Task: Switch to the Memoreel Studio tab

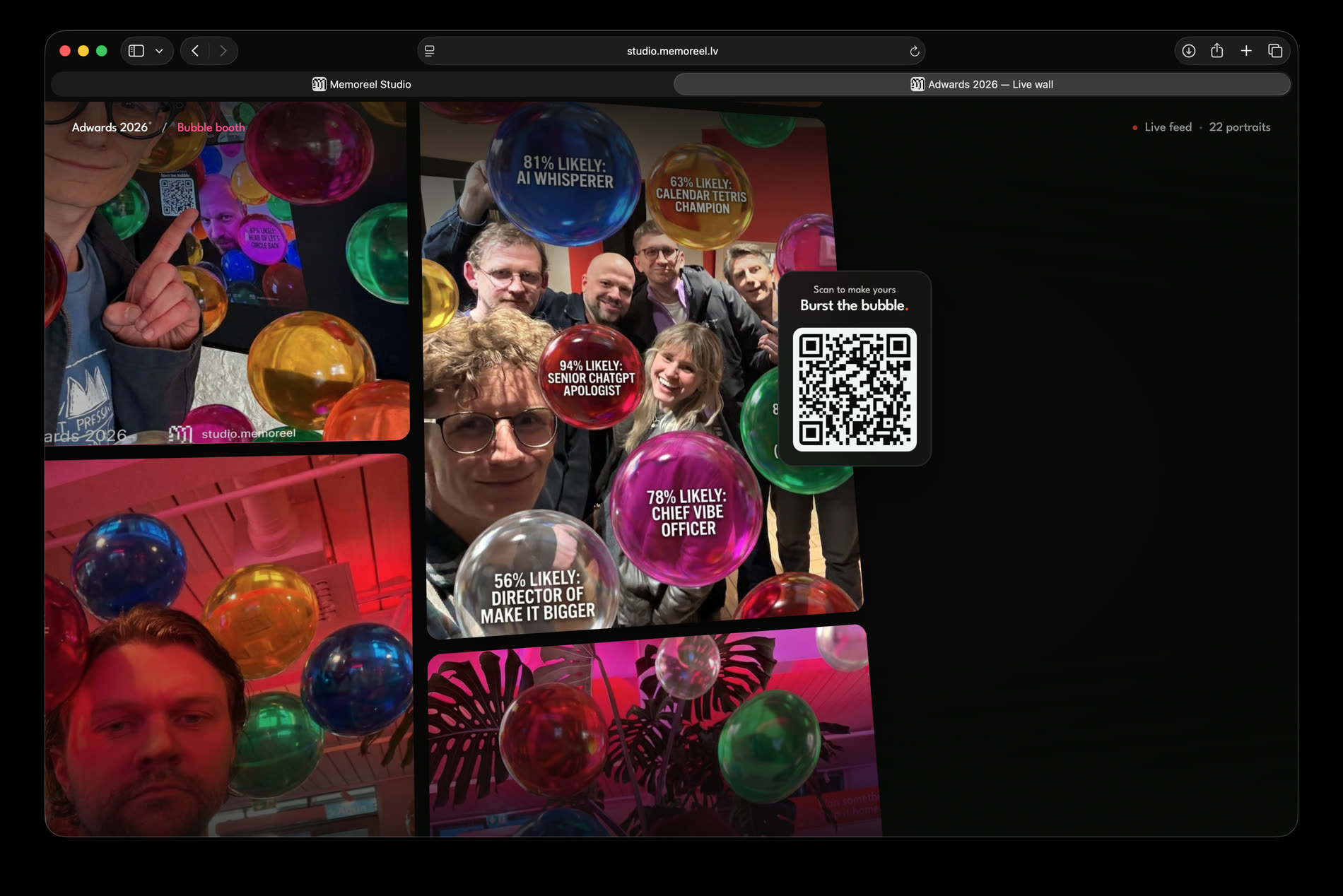Action: (x=361, y=84)
